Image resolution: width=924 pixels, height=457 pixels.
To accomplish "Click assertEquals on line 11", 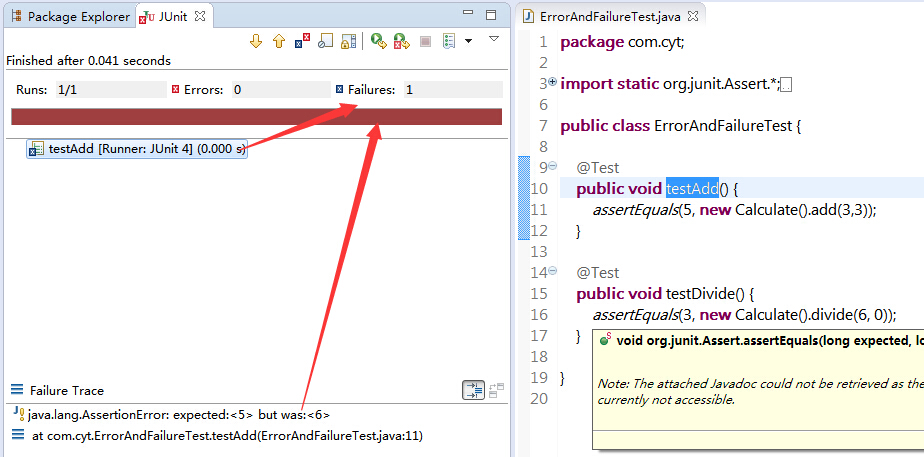I will click(x=635, y=210).
